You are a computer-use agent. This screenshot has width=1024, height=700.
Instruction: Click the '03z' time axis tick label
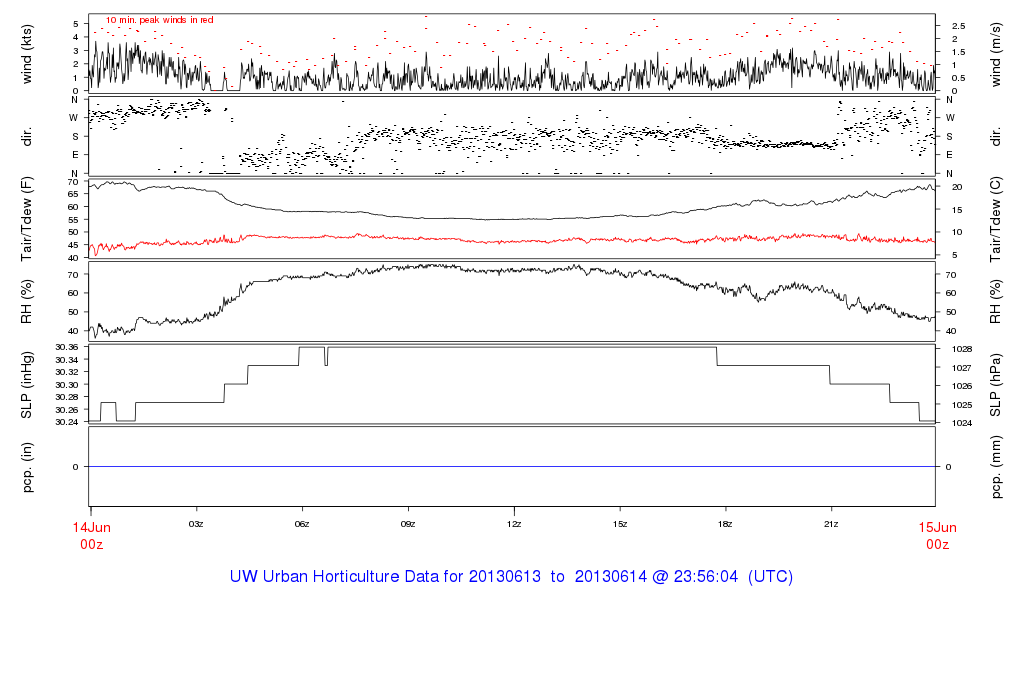click(196, 524)
